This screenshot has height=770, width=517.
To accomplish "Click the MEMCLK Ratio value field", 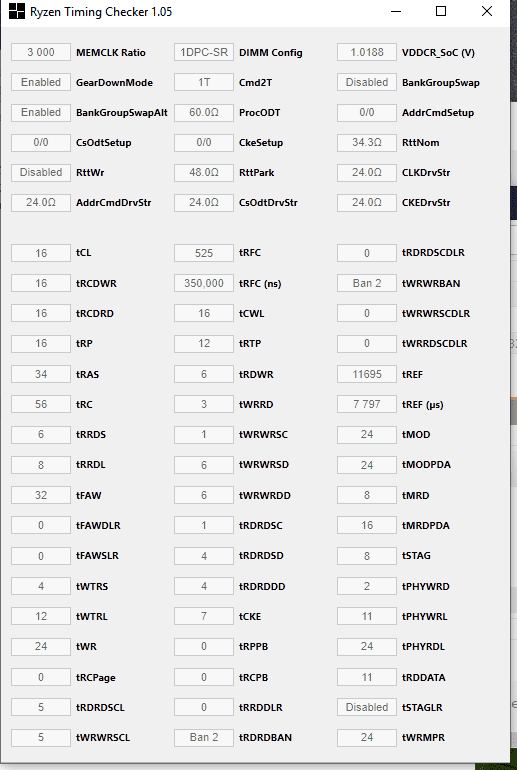I will click(41, 53).
